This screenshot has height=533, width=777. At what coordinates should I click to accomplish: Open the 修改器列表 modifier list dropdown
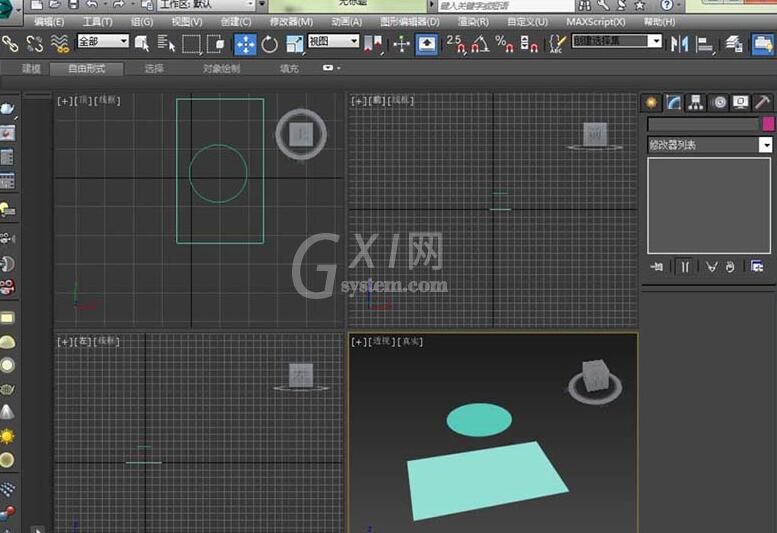(x=710, y=145)
